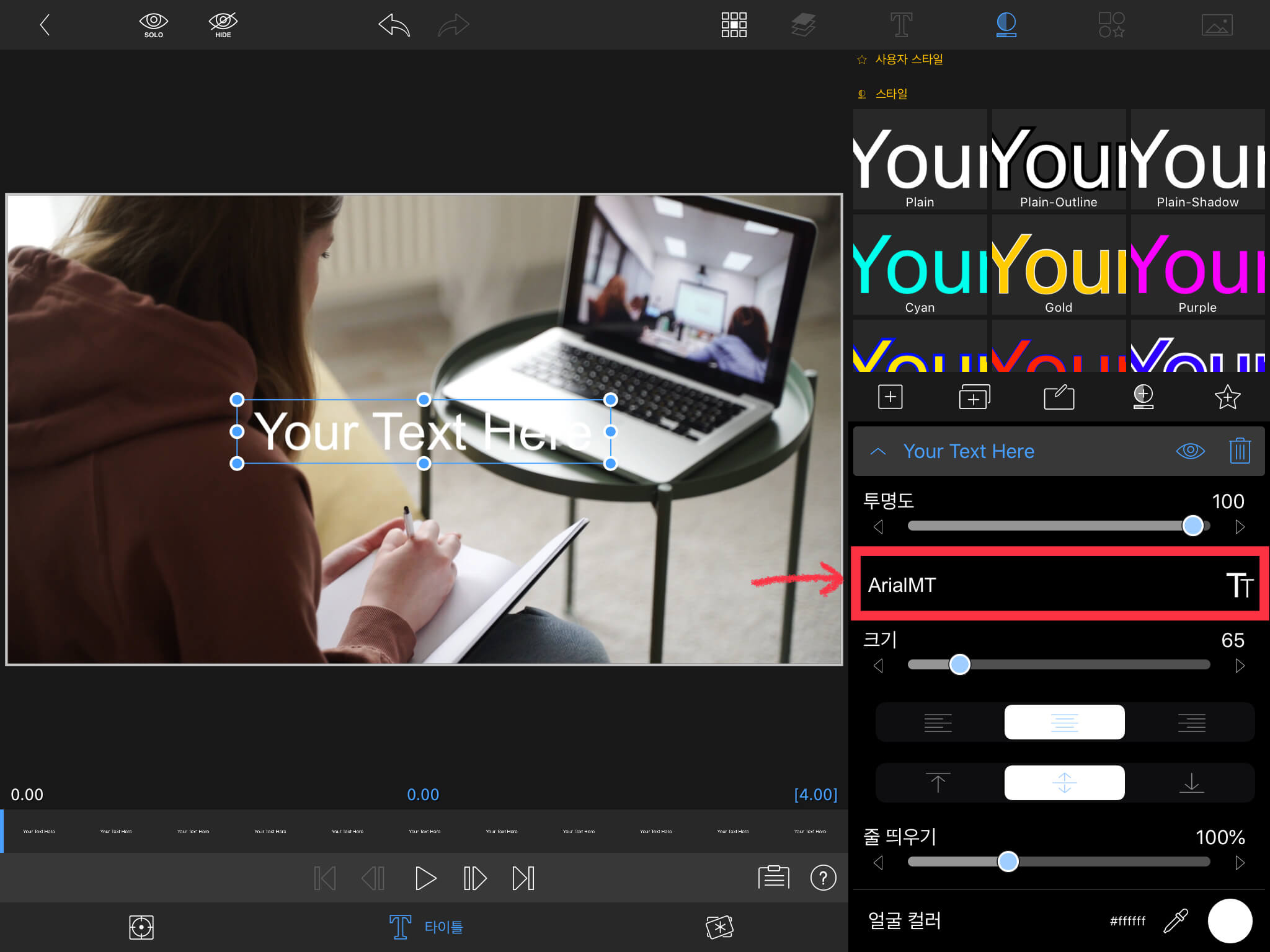
Task: Delete the text layer with the trash icon
Action: [x=1240, y=451]
